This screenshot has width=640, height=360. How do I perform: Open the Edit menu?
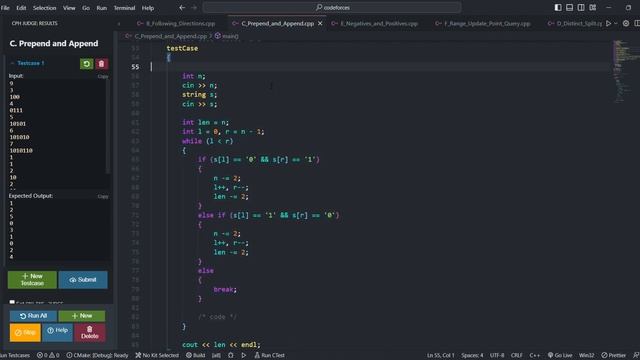click(x=21, y=8)
